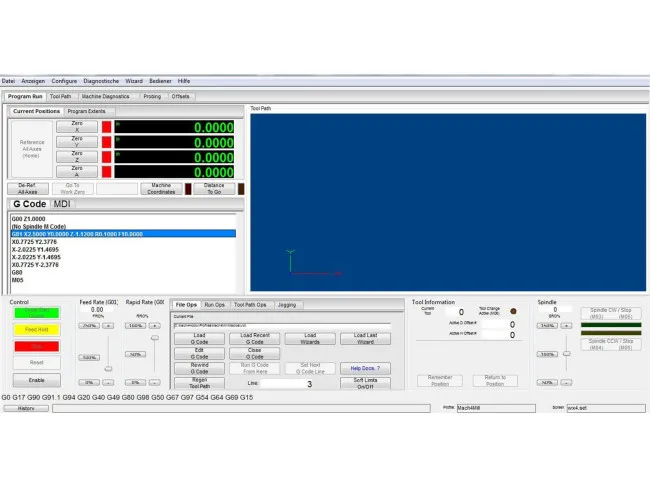Switch to the Probing tab
The image size is (650, 488).
tap(151, 96)
